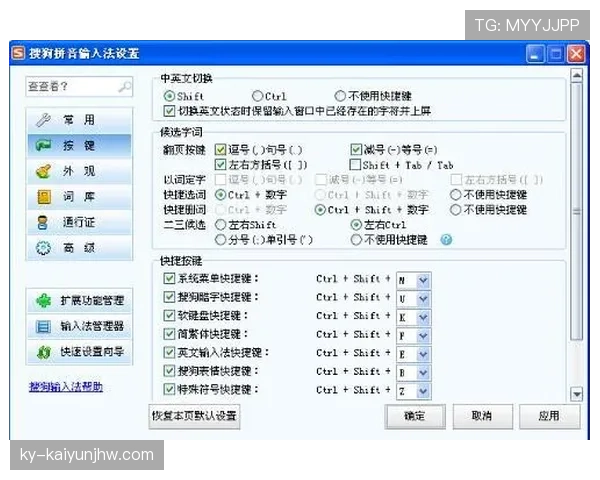Click the green icon for 快速设置向导
The width and height of the screenshot is (600, 480).
[44, 352]
